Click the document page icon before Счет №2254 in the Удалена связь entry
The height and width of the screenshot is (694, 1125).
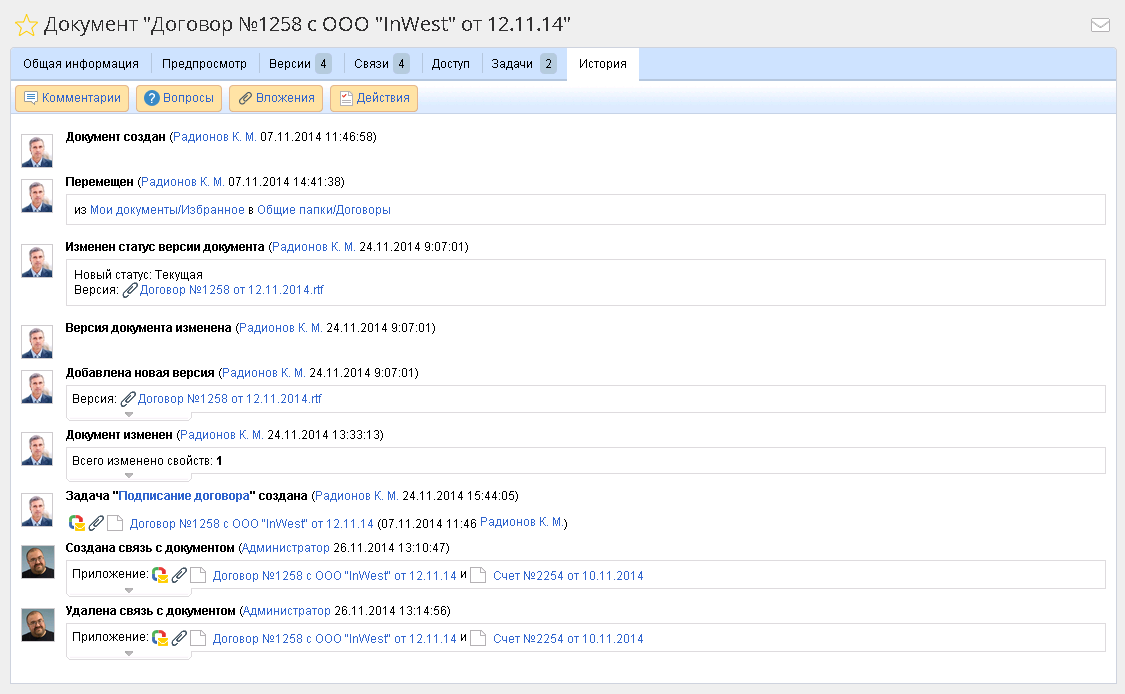pyautogui.click(x=478, y=638)
